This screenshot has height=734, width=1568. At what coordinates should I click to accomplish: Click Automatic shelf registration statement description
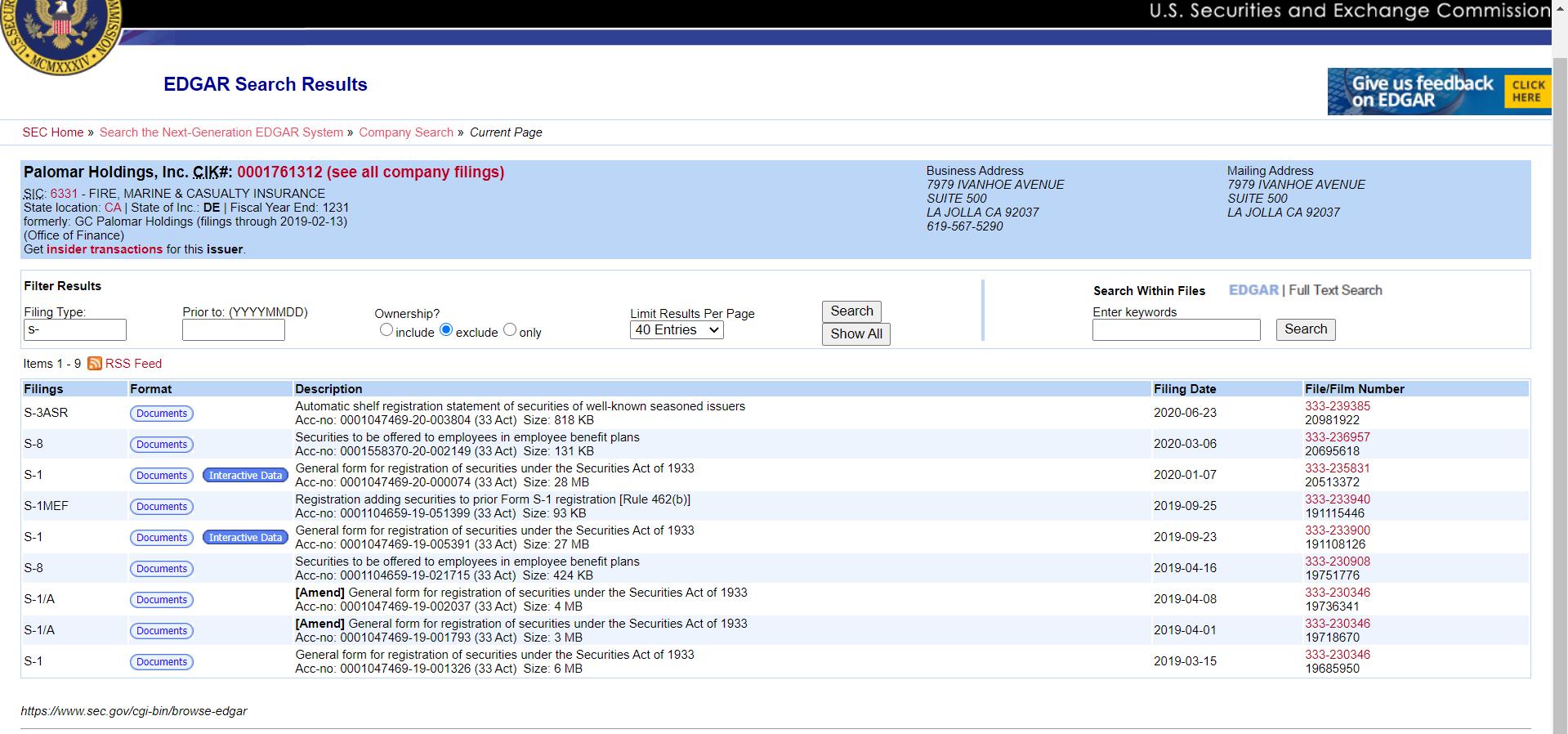pos(520,406)
